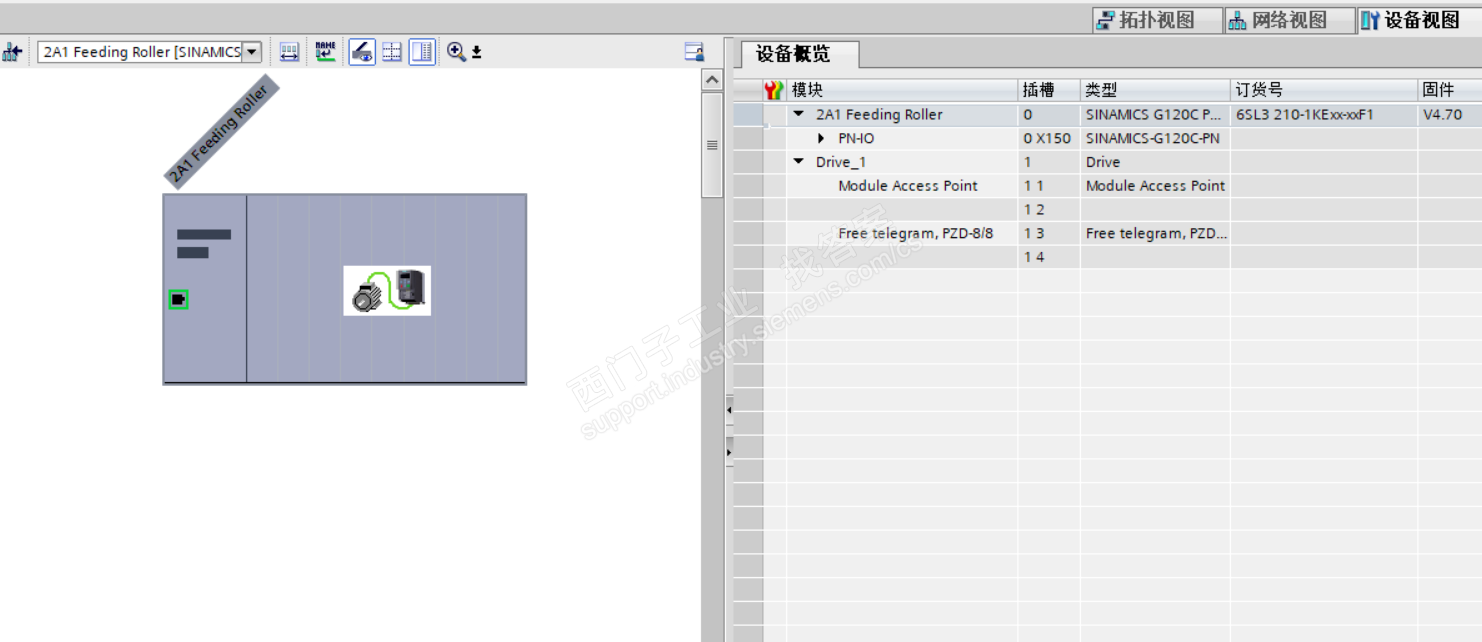This screenshot has width=1482, height=642.
Task: Collapse the 2A1 Feeding Roller tree row
Action: [x=798, y=114]
